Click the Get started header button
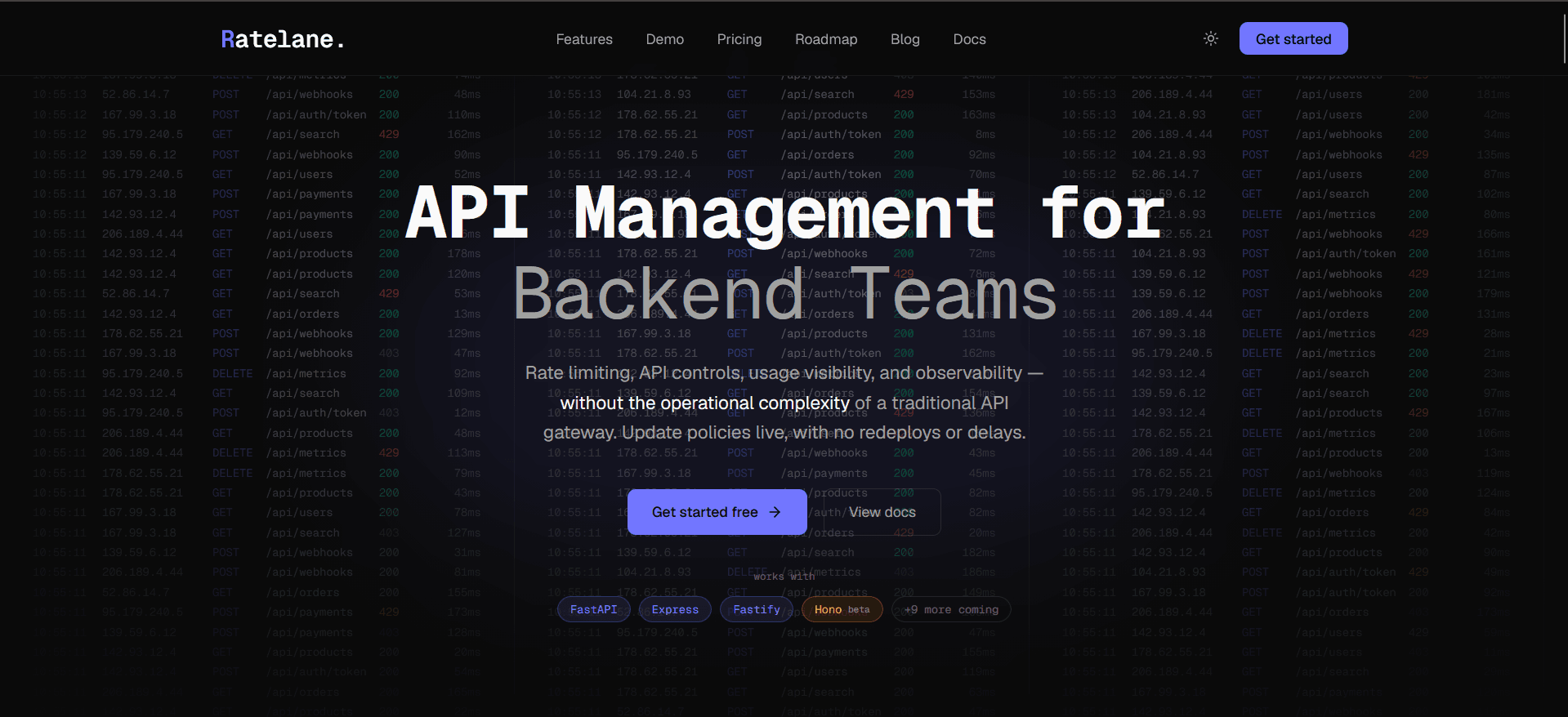Viewport: 1568px width, 717px height. [1293, 38]
